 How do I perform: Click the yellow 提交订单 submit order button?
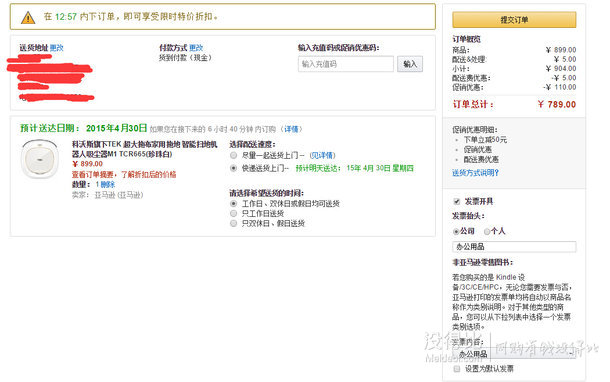pos(514,19)
